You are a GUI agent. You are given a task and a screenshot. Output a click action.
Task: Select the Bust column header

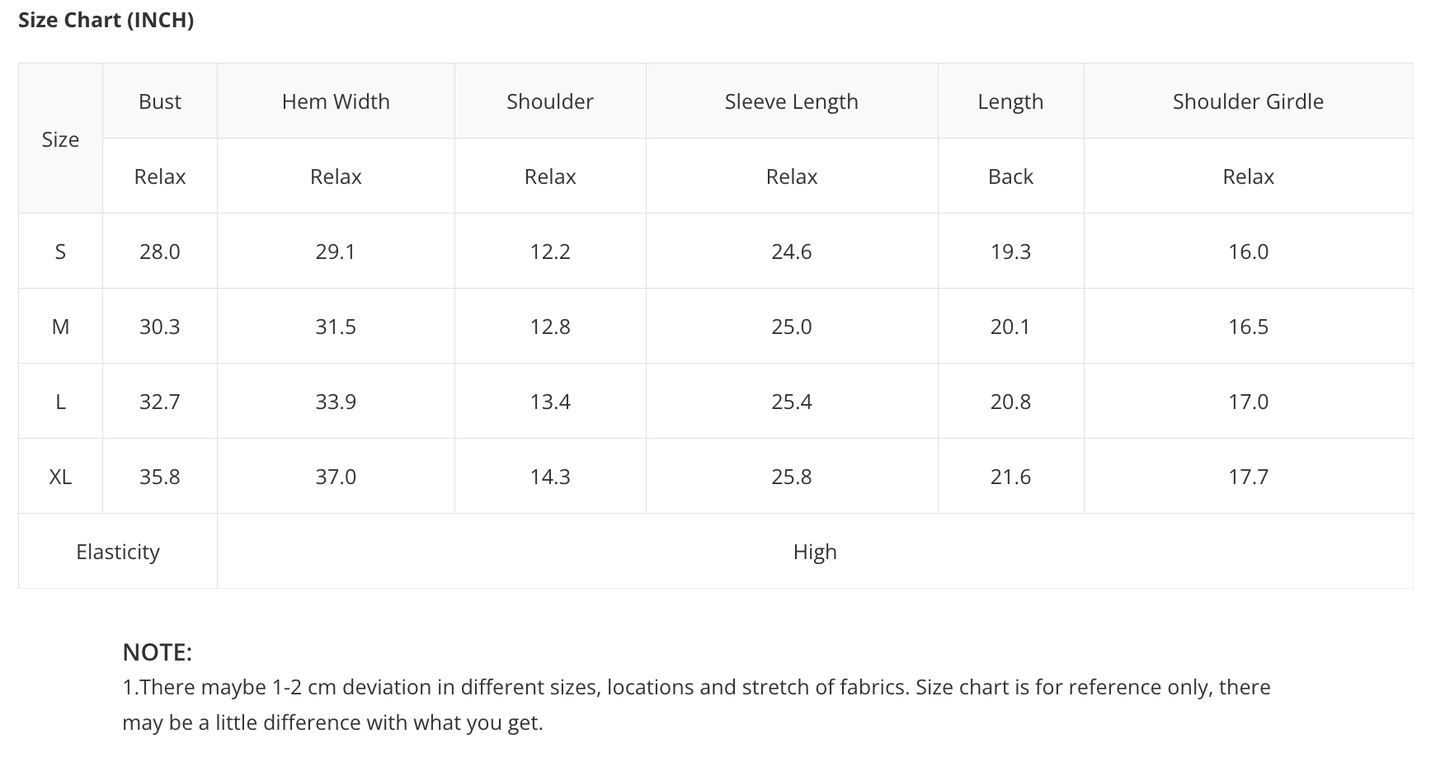(160, 101)
